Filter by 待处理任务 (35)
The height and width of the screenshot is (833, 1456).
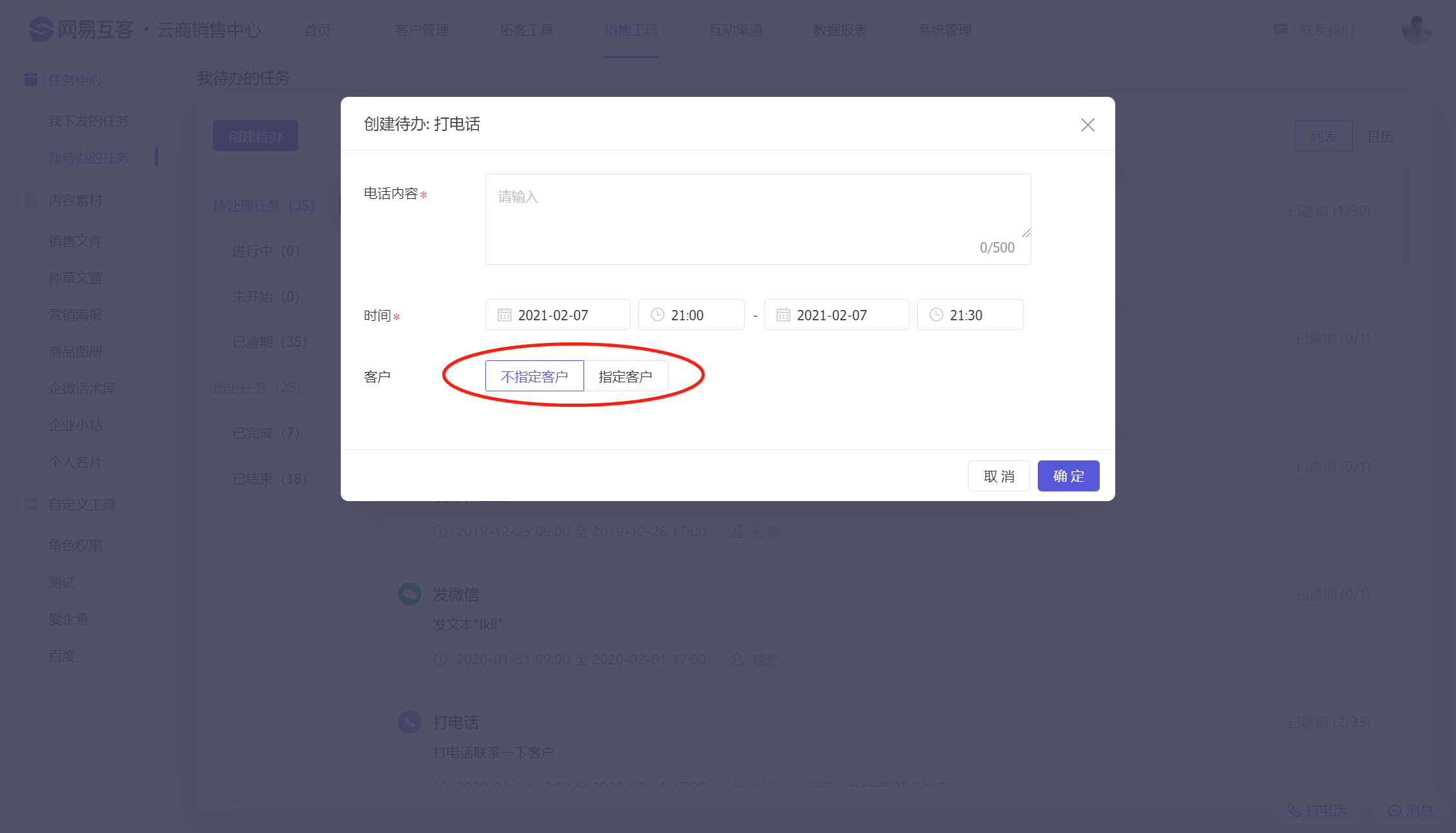click(263, 205)
